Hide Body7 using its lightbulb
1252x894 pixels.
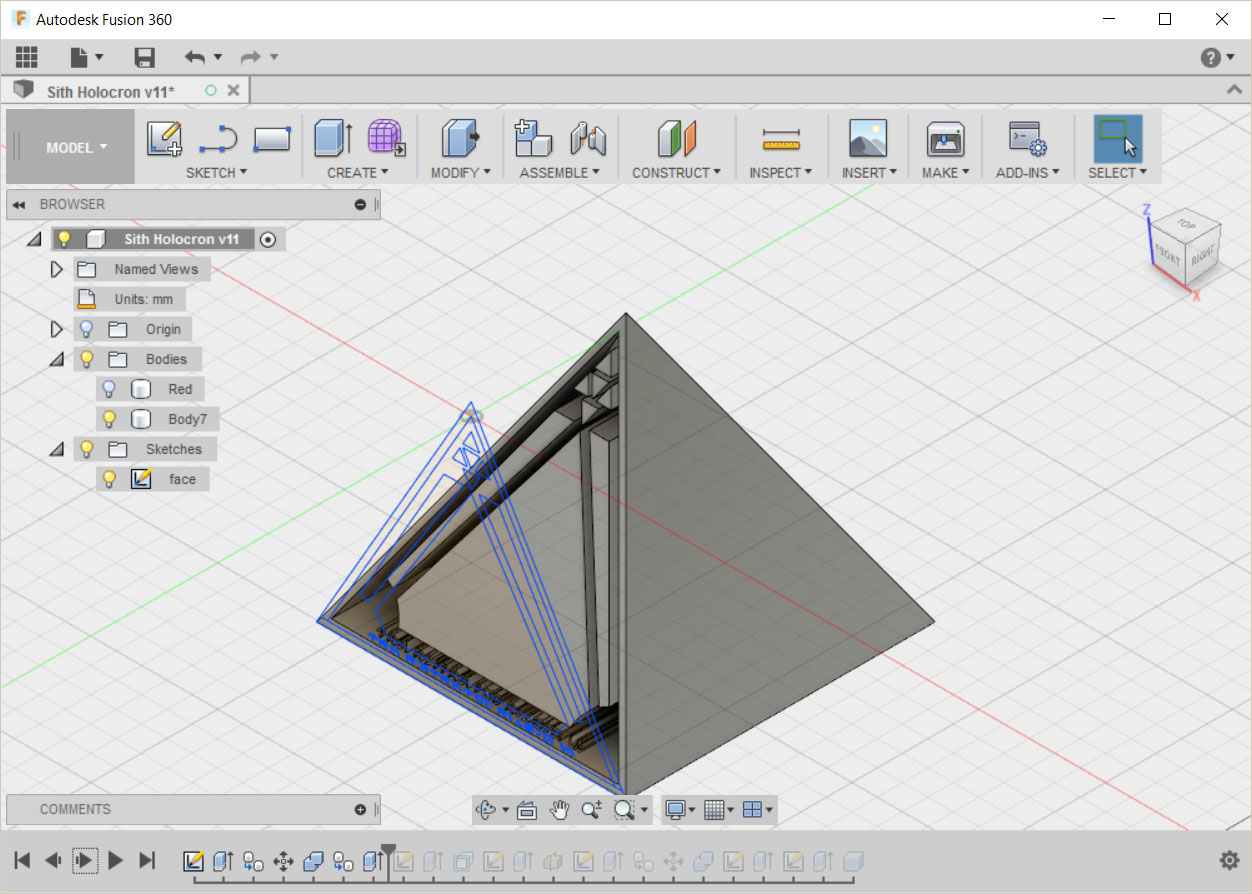[110, 419]
